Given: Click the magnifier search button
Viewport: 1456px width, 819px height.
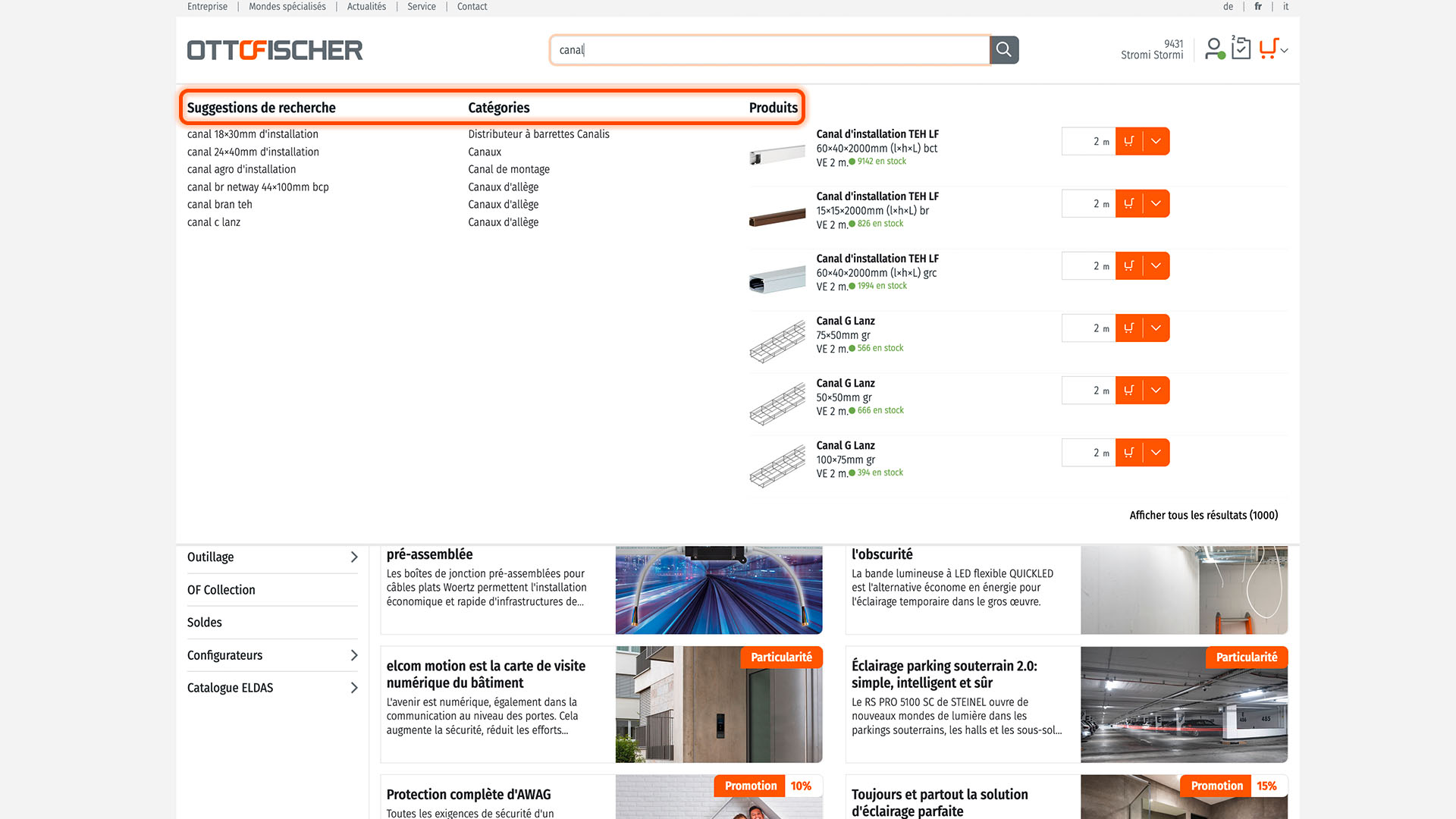Looking at the screenshot, I should pos(1004,50).
